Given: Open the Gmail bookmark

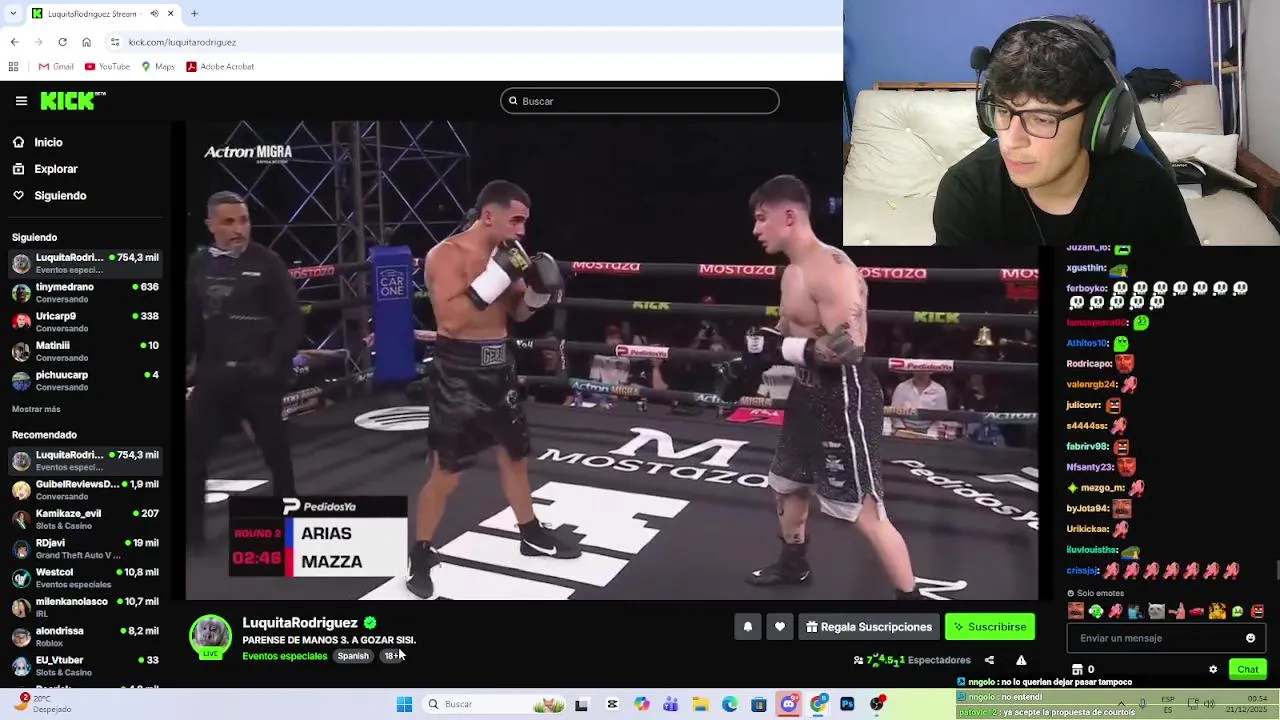Looking at the screenshot, I should pos(56,67).
